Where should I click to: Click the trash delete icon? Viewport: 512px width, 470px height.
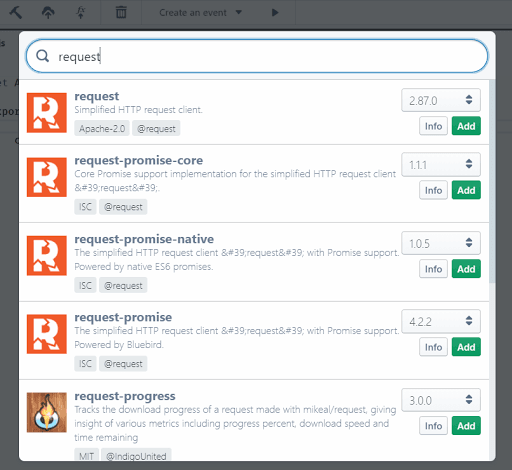pyautogui.click(x=121, y=13)
